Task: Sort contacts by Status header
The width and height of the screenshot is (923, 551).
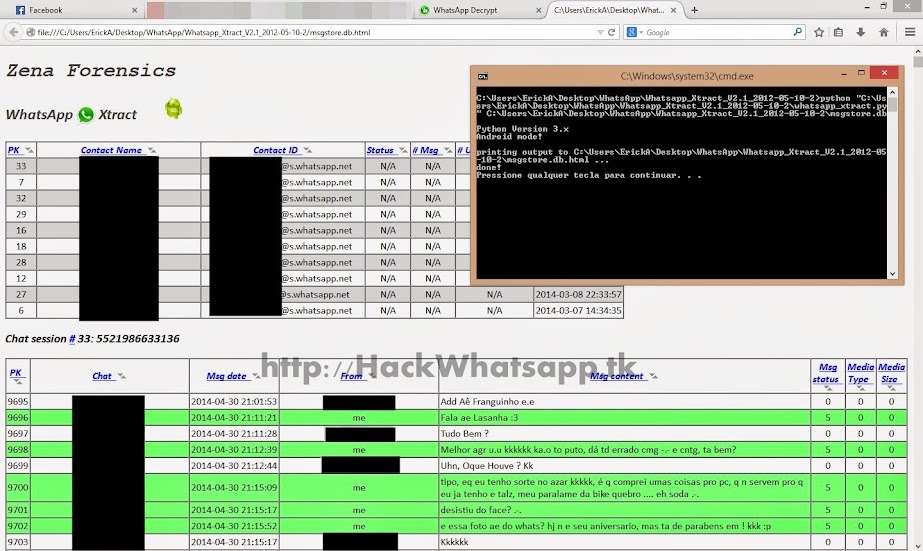Action: click(x=380, y=150)
